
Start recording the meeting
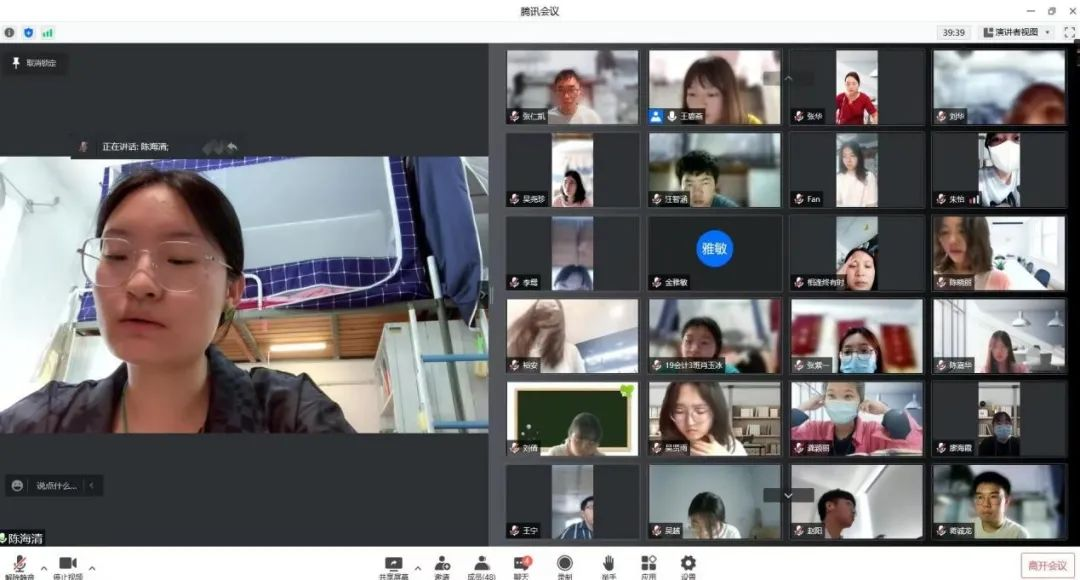point(565,565)
